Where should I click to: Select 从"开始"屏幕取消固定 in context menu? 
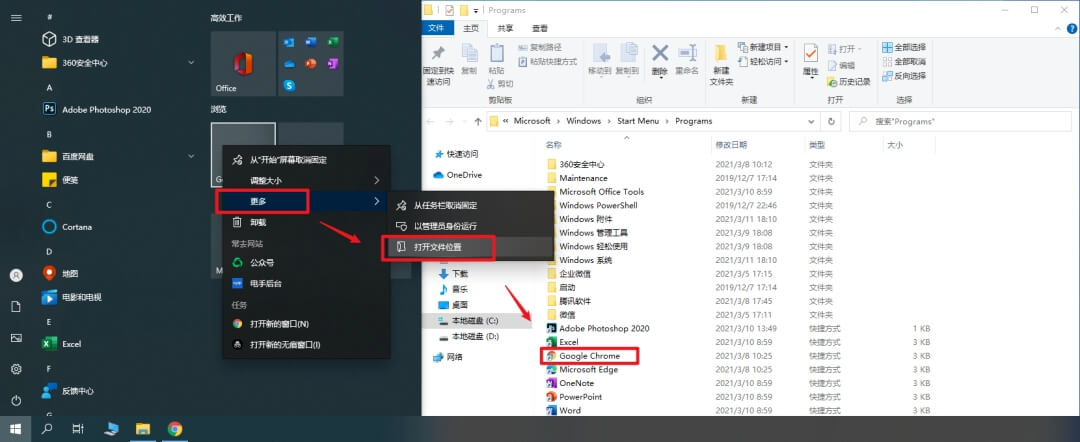(306, 160)
